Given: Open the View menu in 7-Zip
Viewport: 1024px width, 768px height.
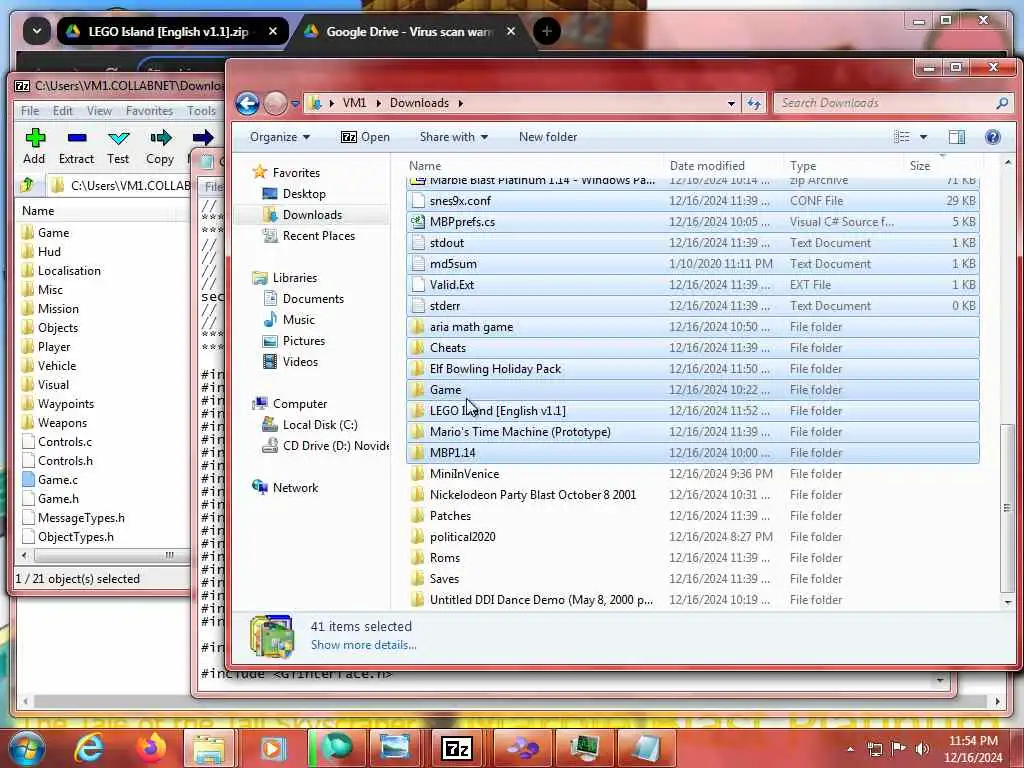Looking at the screenshot, I should click(x=99, y=111).
